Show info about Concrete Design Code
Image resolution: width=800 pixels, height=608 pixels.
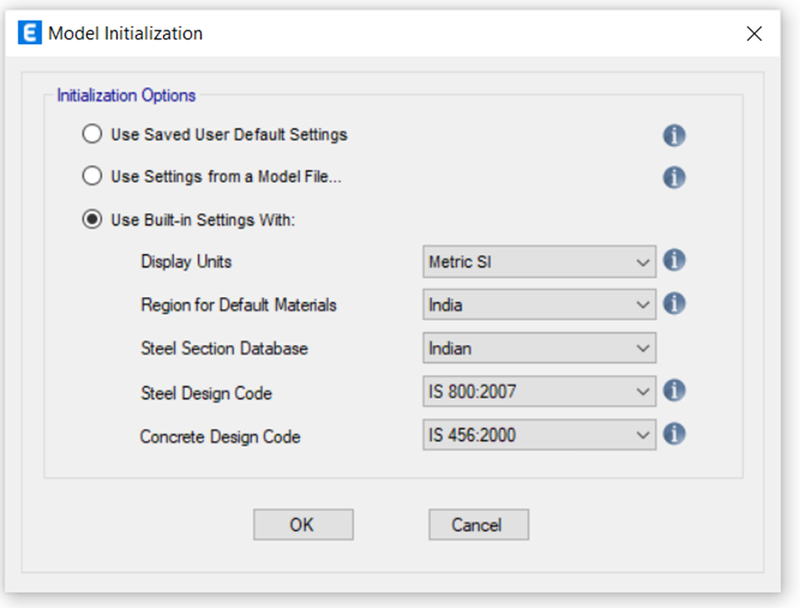pos(674,434)
